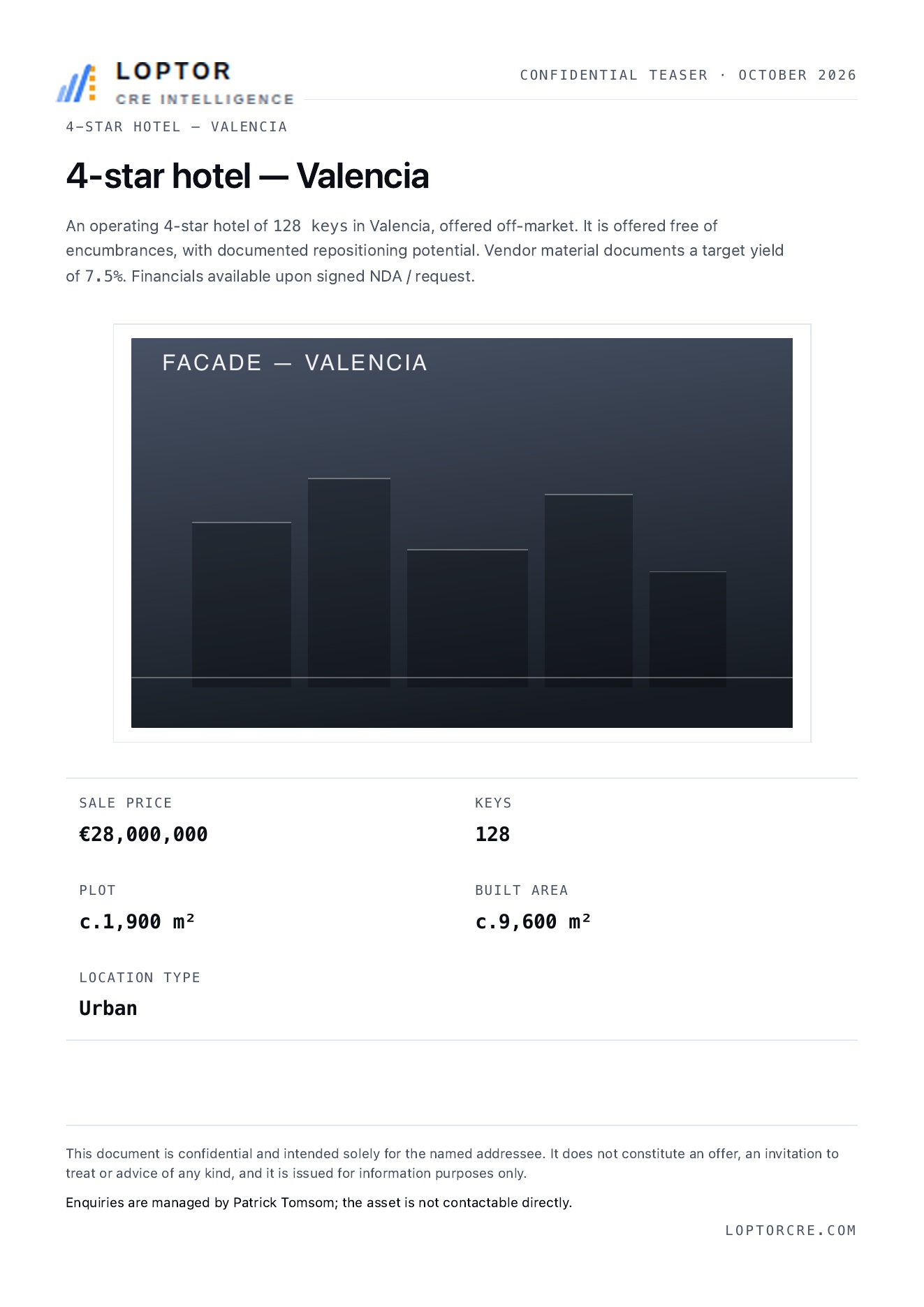924x1307 pixels.
Task: Click the Confidential Teaser October 2026 header
Action: [688, 75]
